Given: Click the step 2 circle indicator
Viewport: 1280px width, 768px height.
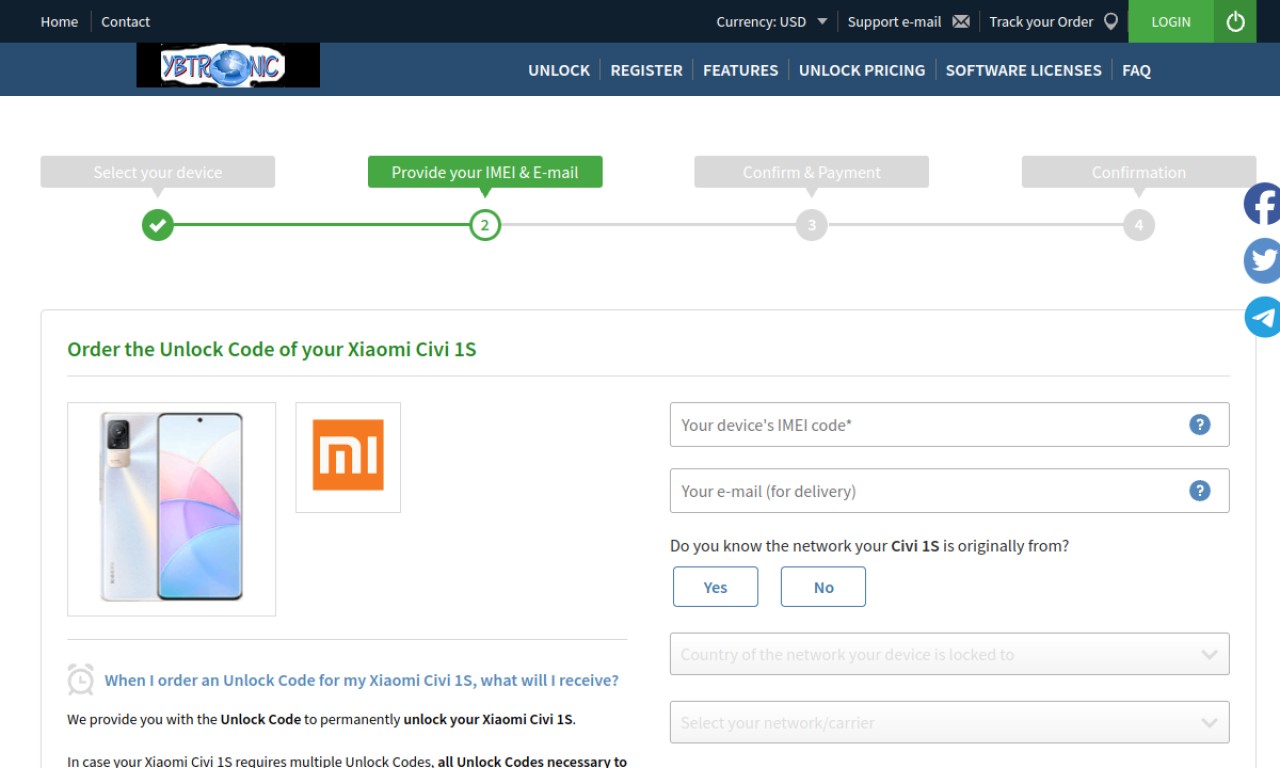Looking at the screenshot, I should (x=485, y=225).
